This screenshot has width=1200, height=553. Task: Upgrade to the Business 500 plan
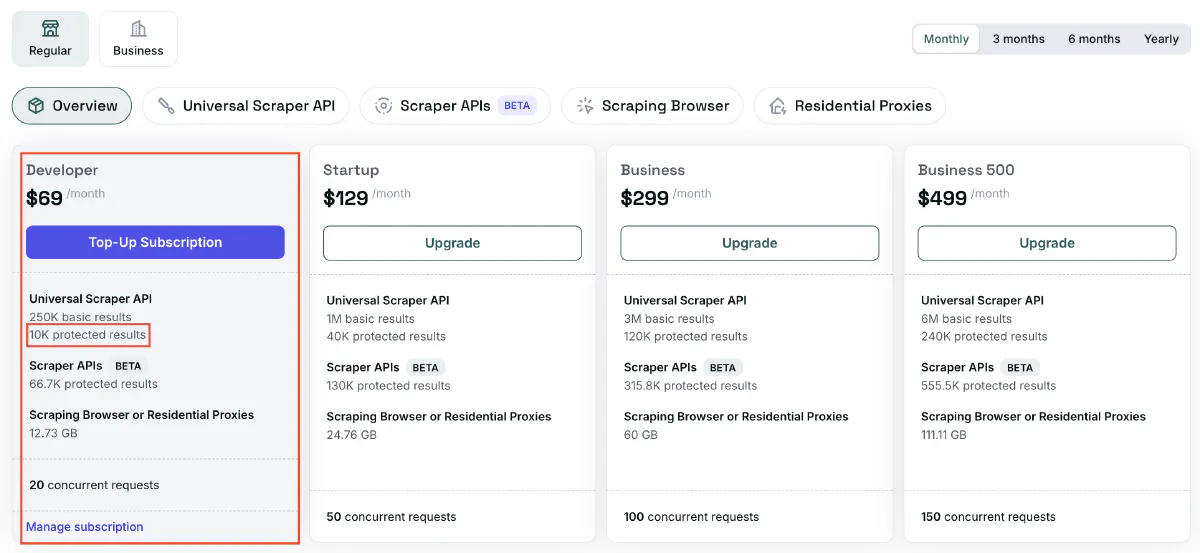click(1046, 243)
